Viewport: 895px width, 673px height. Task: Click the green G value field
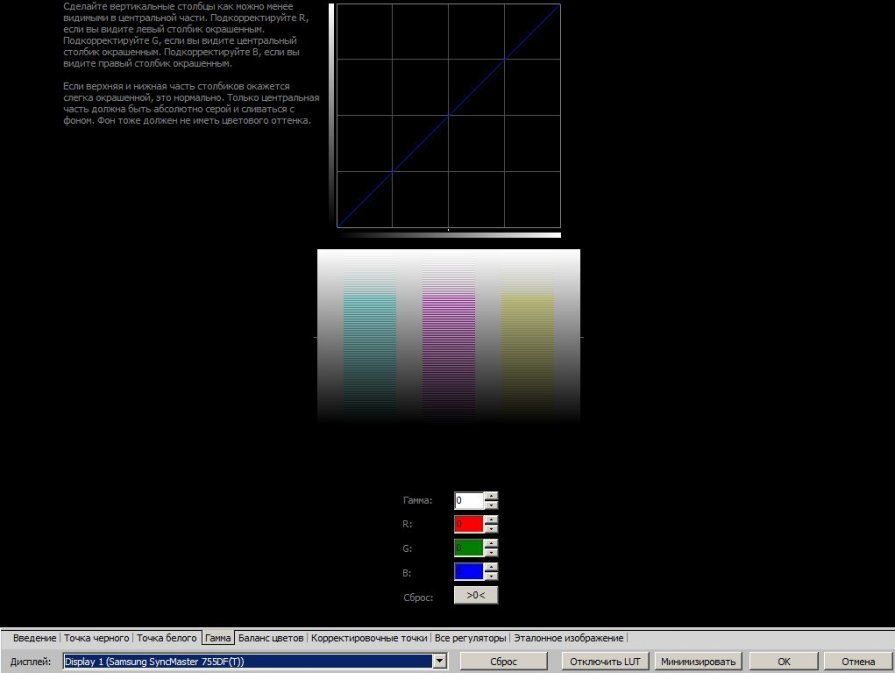tap(469, 549)
